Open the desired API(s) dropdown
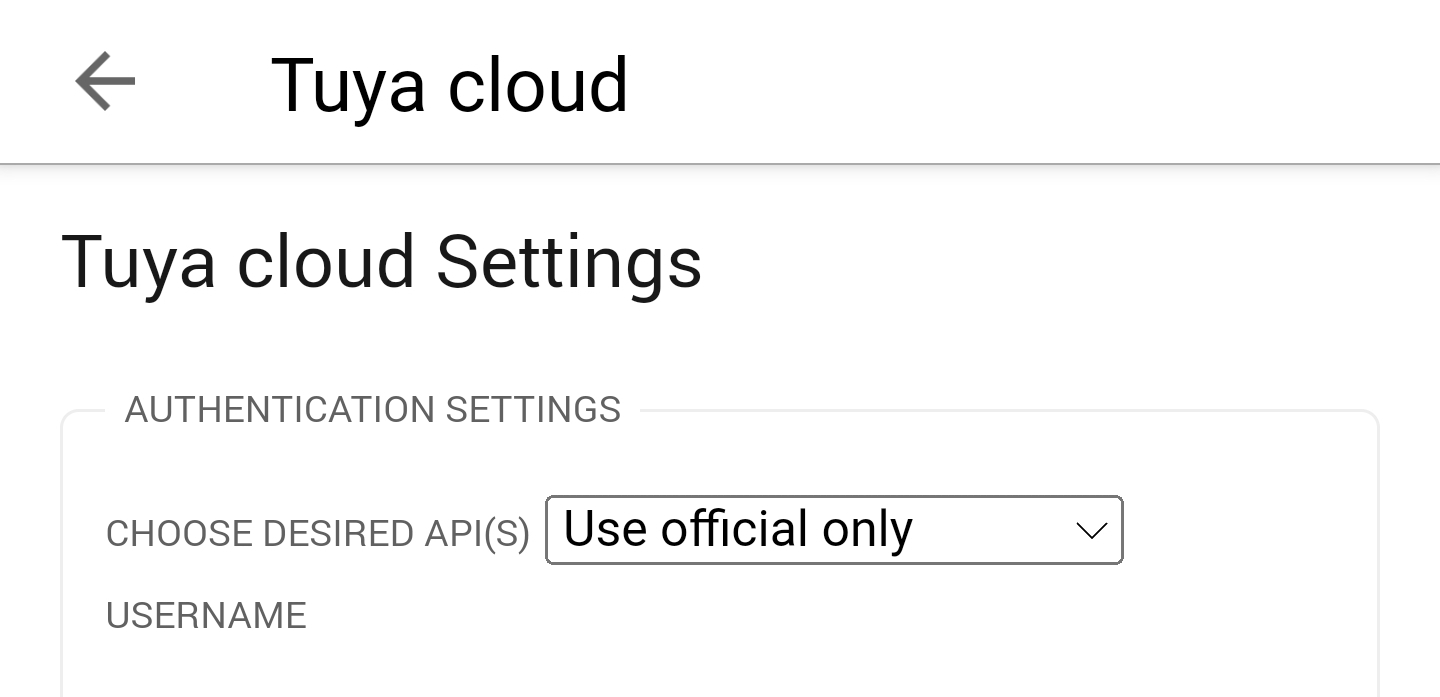Image resolution: width=1440 pixels, height=697 pixels. (x=833, y=530)
